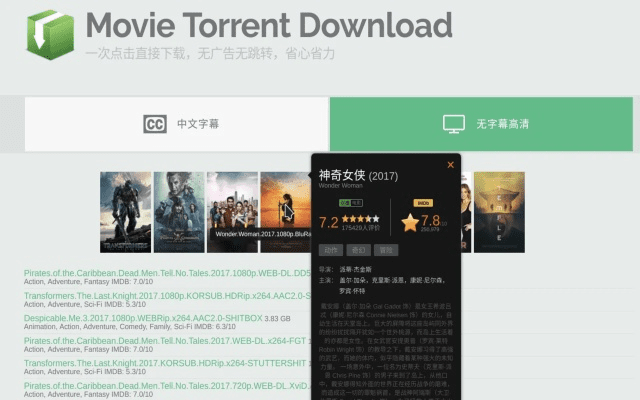640x400 pixels.
Task: Open Despicable.Me.3.2017.1080p.WEBRip torrent link
Action: [x=142, y=318]
